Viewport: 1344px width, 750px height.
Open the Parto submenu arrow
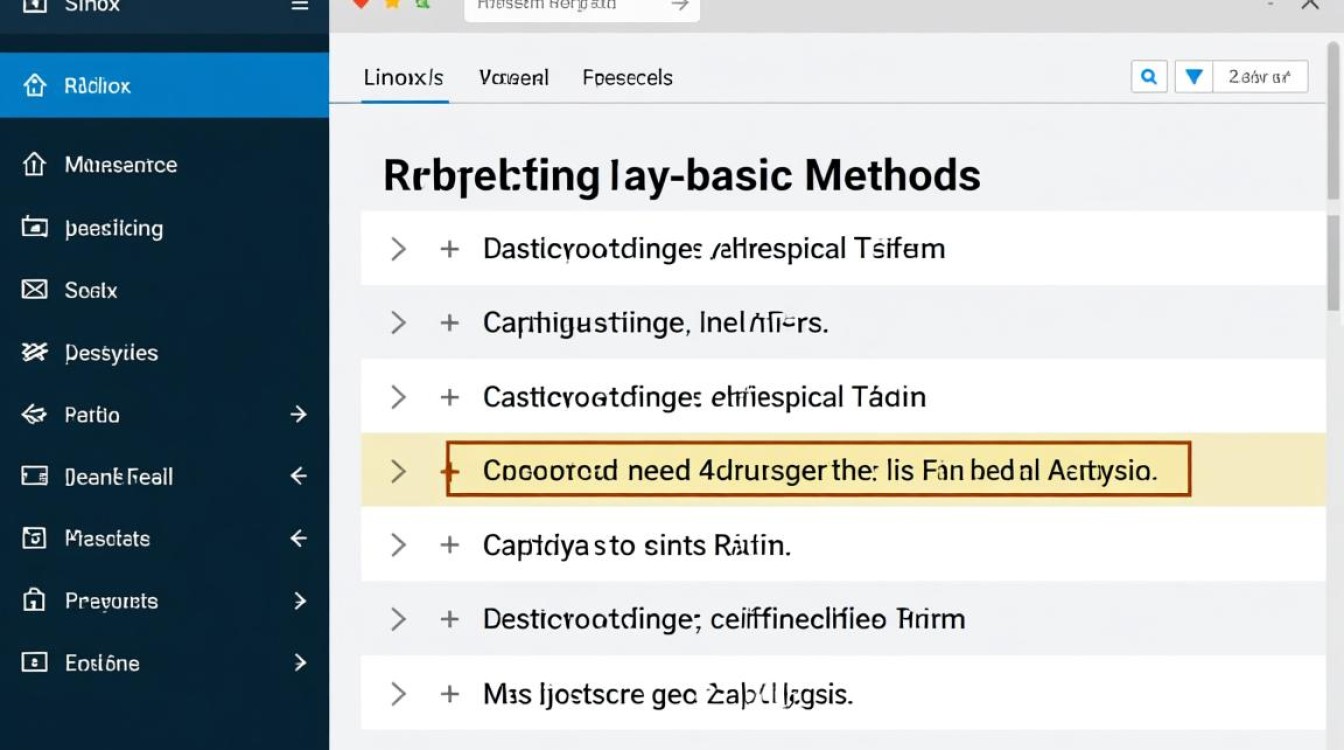pyautogui.click(x=298, y=414)
